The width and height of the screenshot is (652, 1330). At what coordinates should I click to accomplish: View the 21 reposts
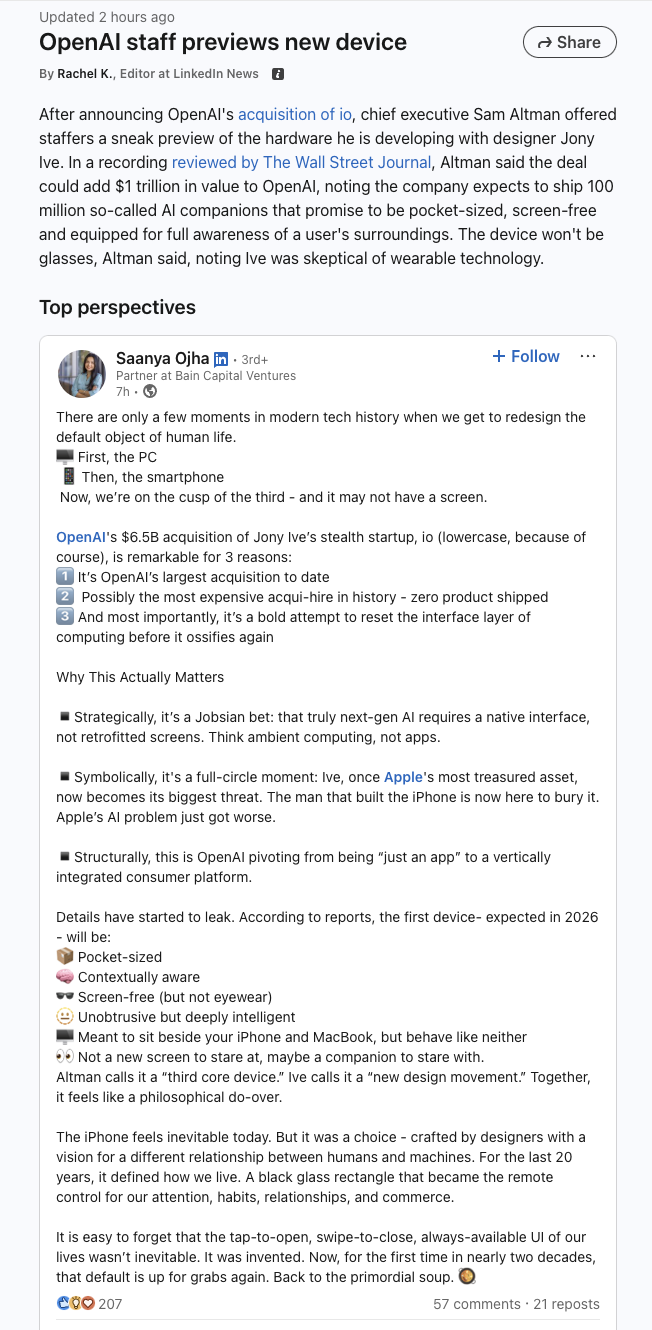tap(566, 1303)
